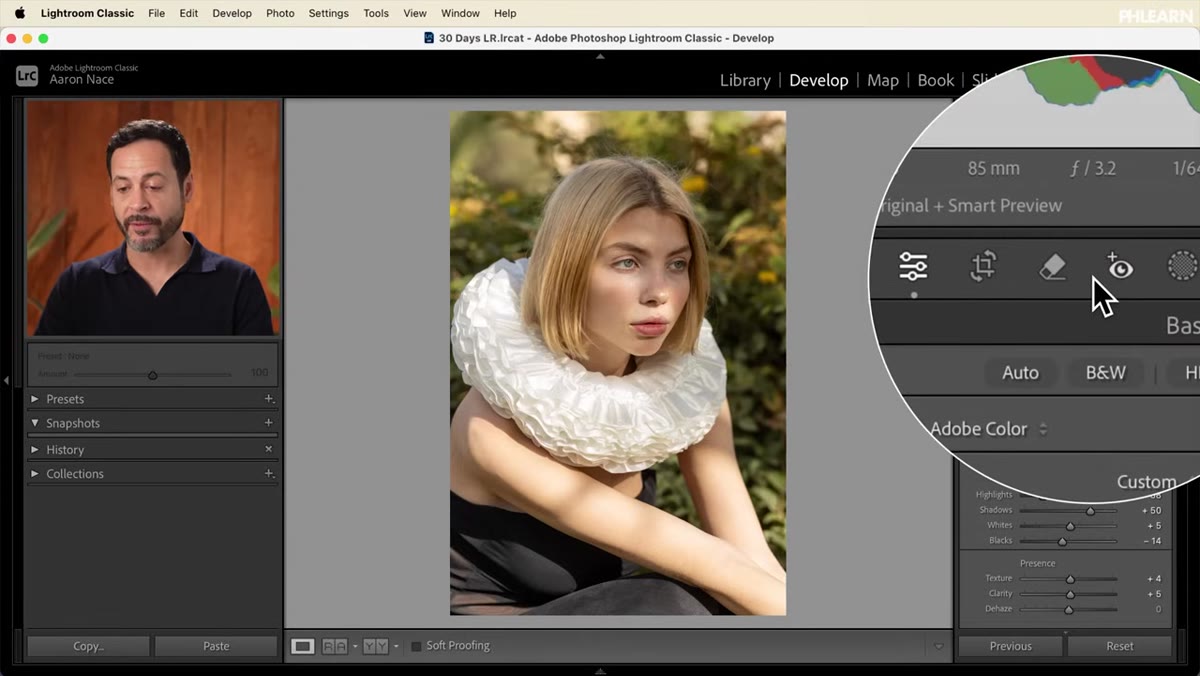Add a new preset with Presets plus icon
The width and height of the screenshot is (1200, 676).
point(269,399)
